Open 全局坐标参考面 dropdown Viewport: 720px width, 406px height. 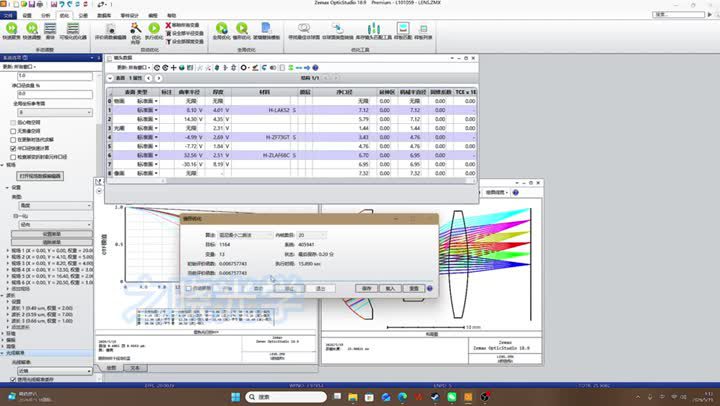(x=55, y=112)
